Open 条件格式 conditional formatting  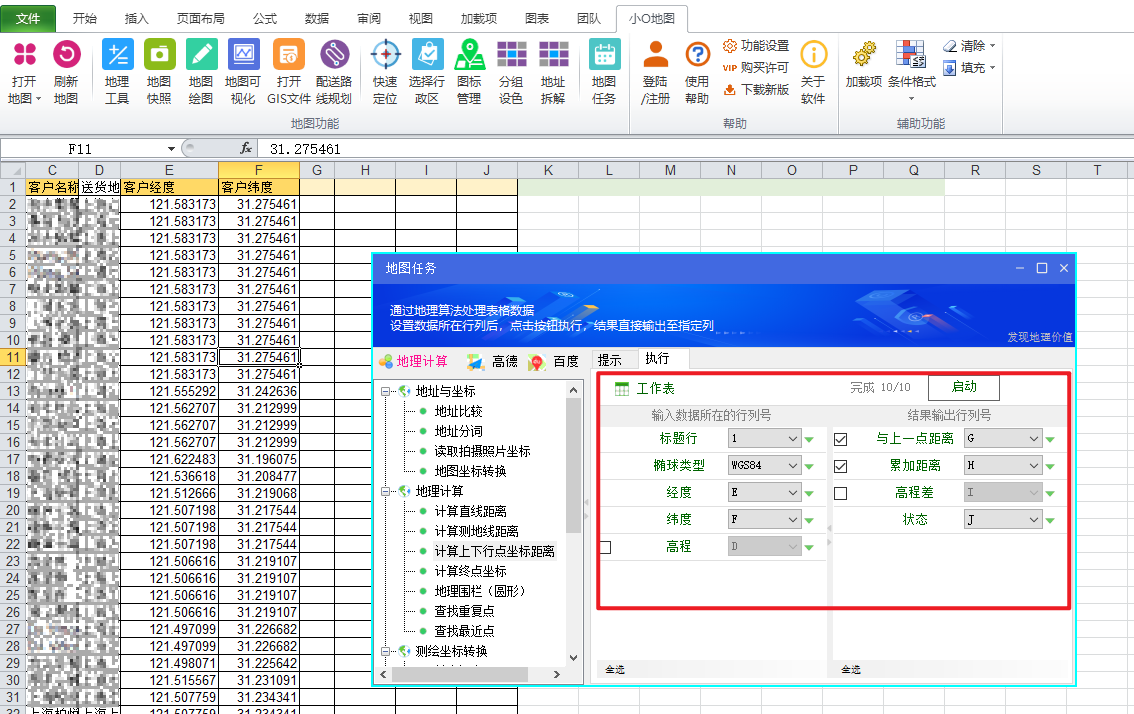[x=911, y=72]
